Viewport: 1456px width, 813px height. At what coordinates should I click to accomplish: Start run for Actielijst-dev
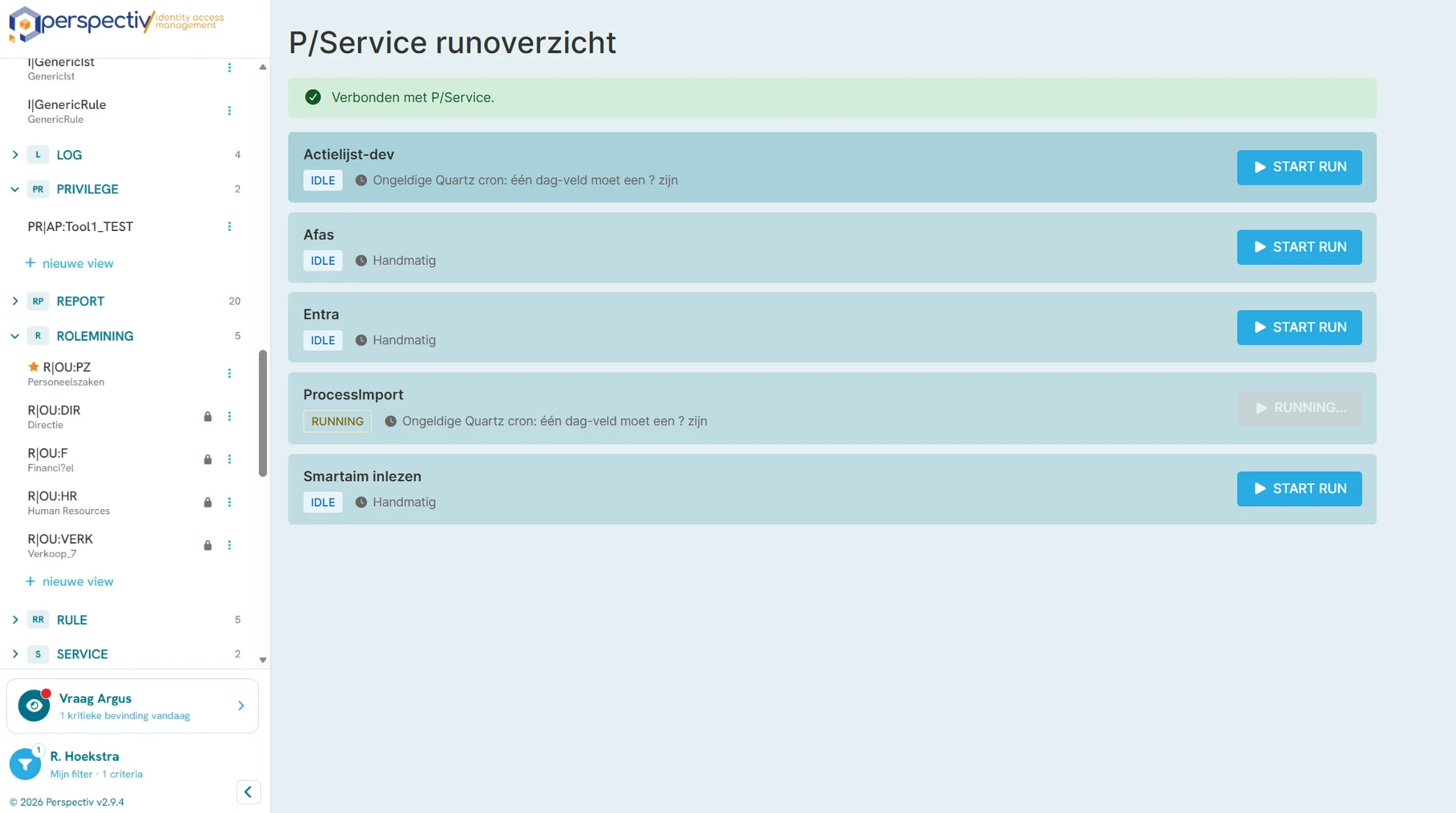[x=1299, y=167]
